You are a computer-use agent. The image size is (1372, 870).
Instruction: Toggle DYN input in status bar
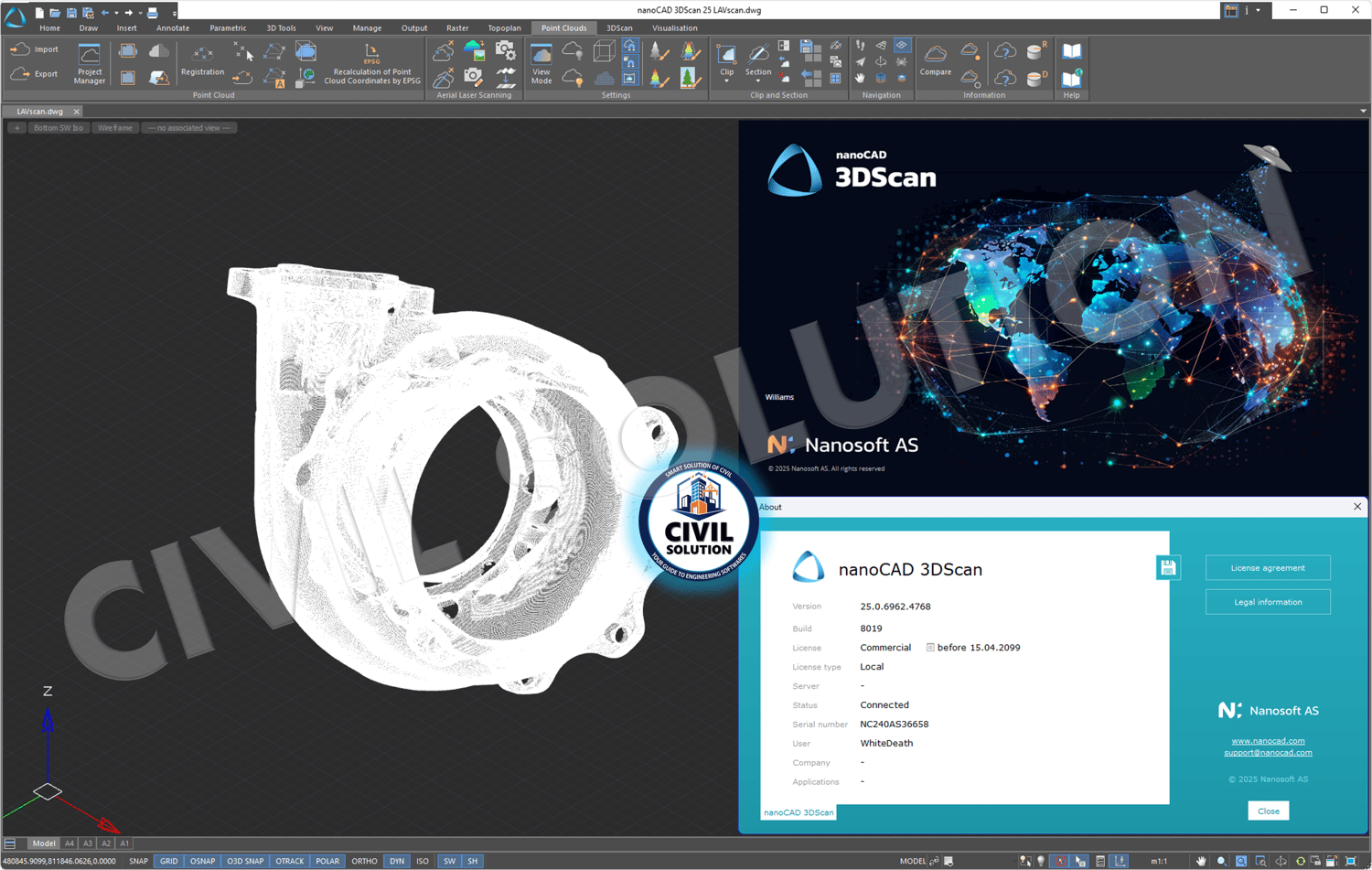point(397,861)
